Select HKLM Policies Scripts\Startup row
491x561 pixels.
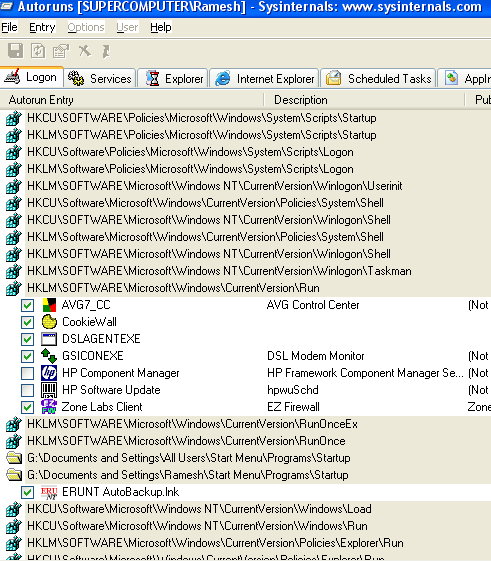click(x=202, y=135)
